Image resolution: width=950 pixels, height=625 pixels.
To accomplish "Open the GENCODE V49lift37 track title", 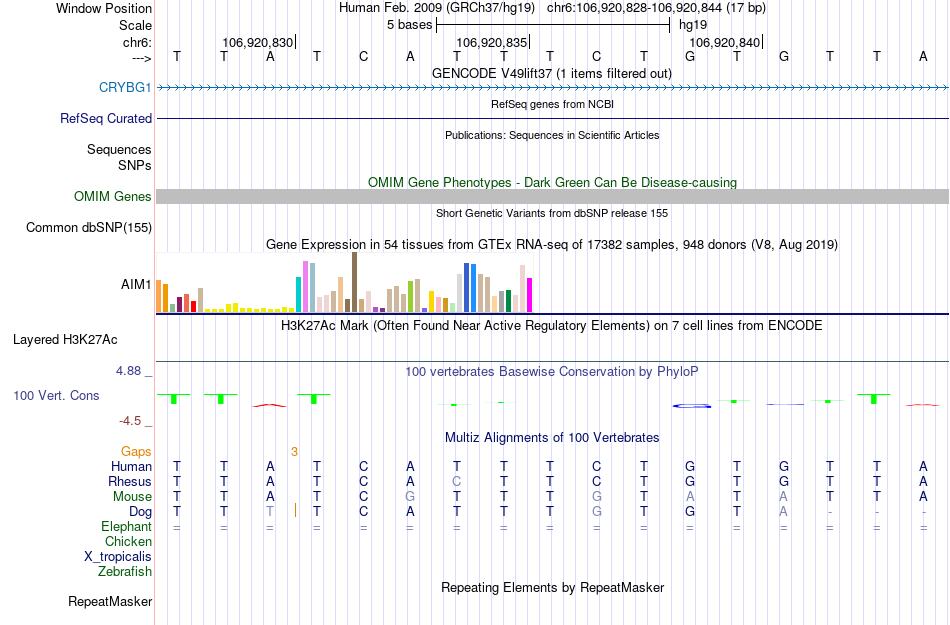I will [x=551, y=74].
